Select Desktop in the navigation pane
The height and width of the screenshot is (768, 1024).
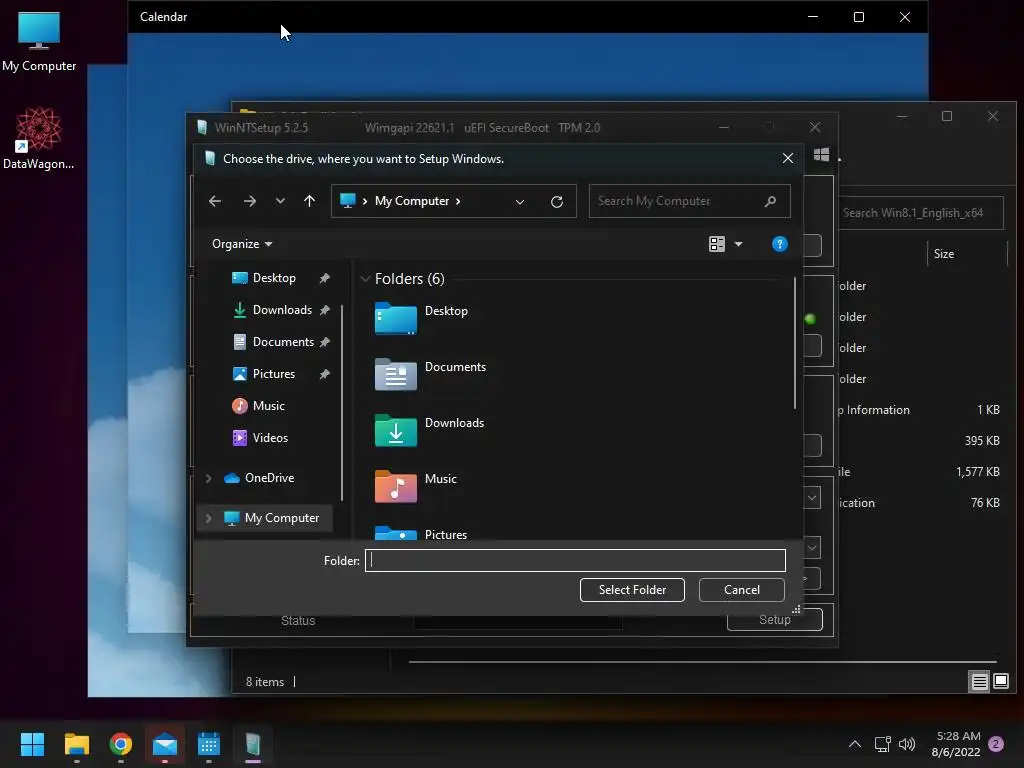(x=274, y=278)
